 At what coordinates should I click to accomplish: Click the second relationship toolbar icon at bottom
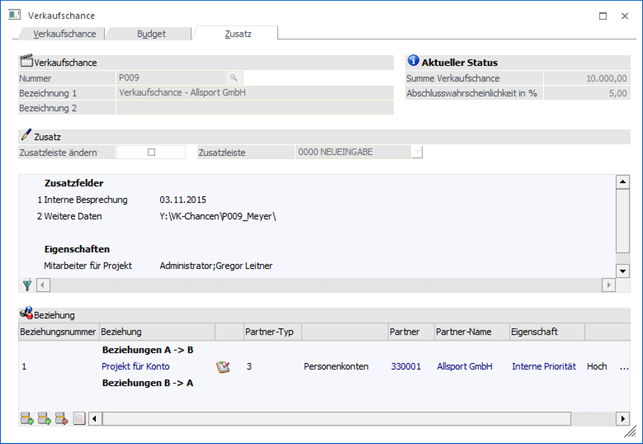(44, 417)
